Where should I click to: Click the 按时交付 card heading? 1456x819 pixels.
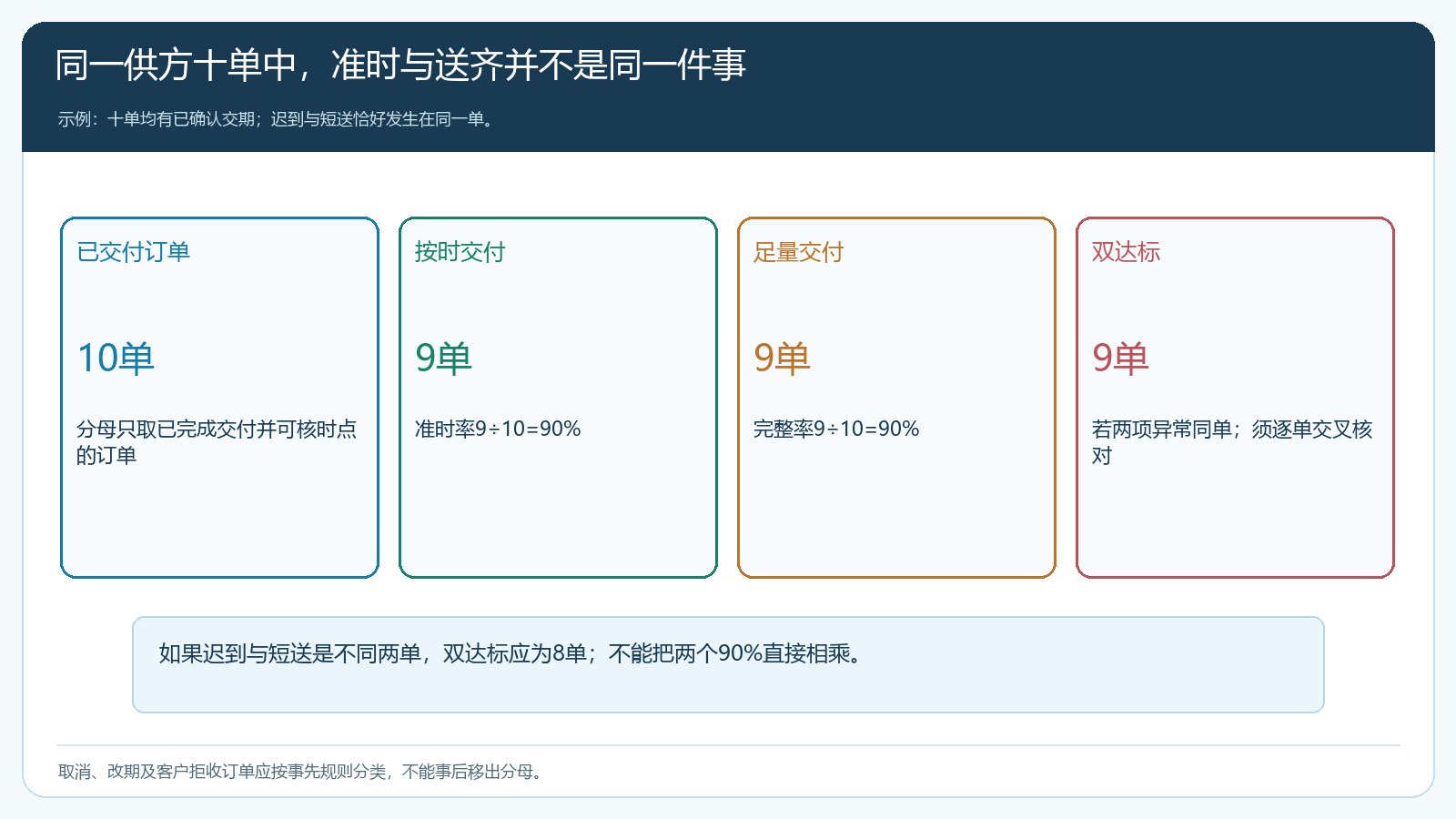click(x=460, y=252)
